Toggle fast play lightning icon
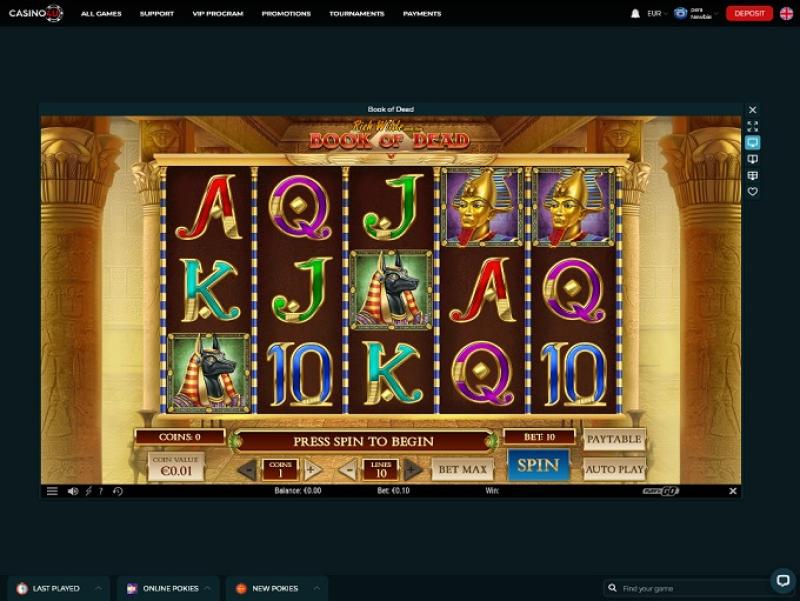800x601 pixels. (x=88, y=491)
